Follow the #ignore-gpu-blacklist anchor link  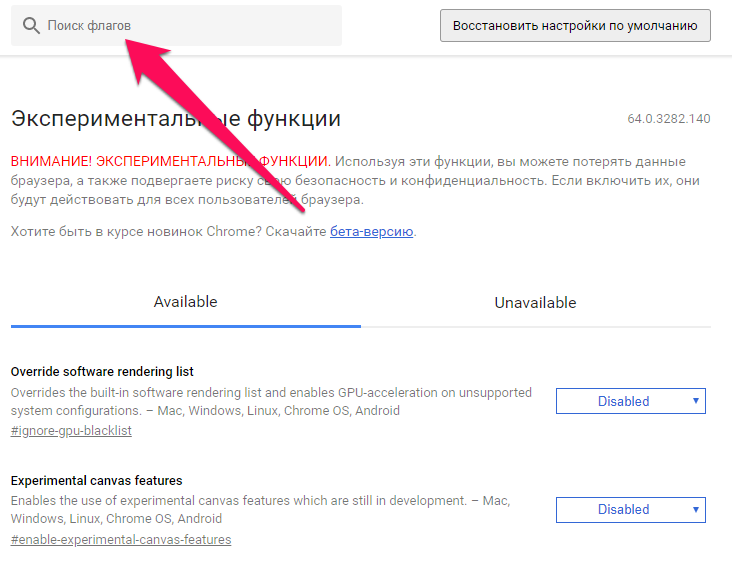pyautogui.click(x=71, y=430)
